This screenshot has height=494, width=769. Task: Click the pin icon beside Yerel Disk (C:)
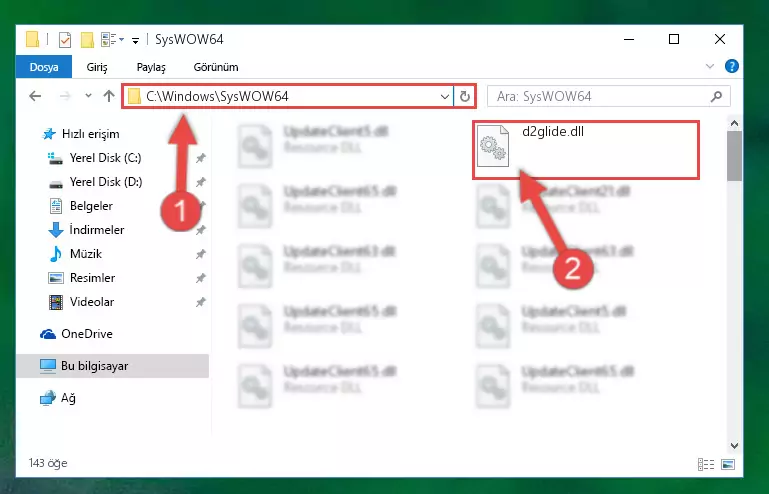tap(201, 158)
